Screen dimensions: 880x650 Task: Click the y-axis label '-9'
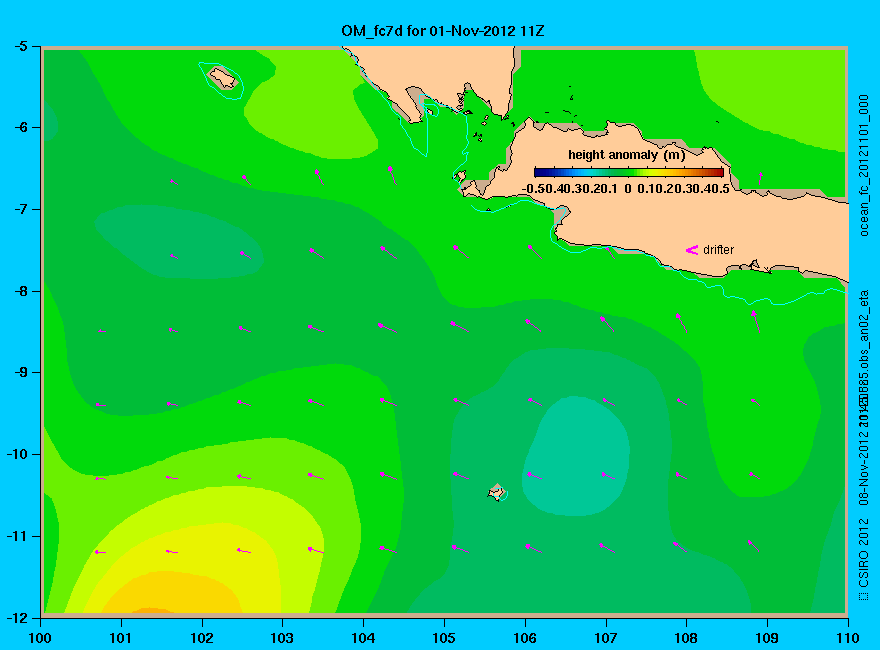[20, 372]
